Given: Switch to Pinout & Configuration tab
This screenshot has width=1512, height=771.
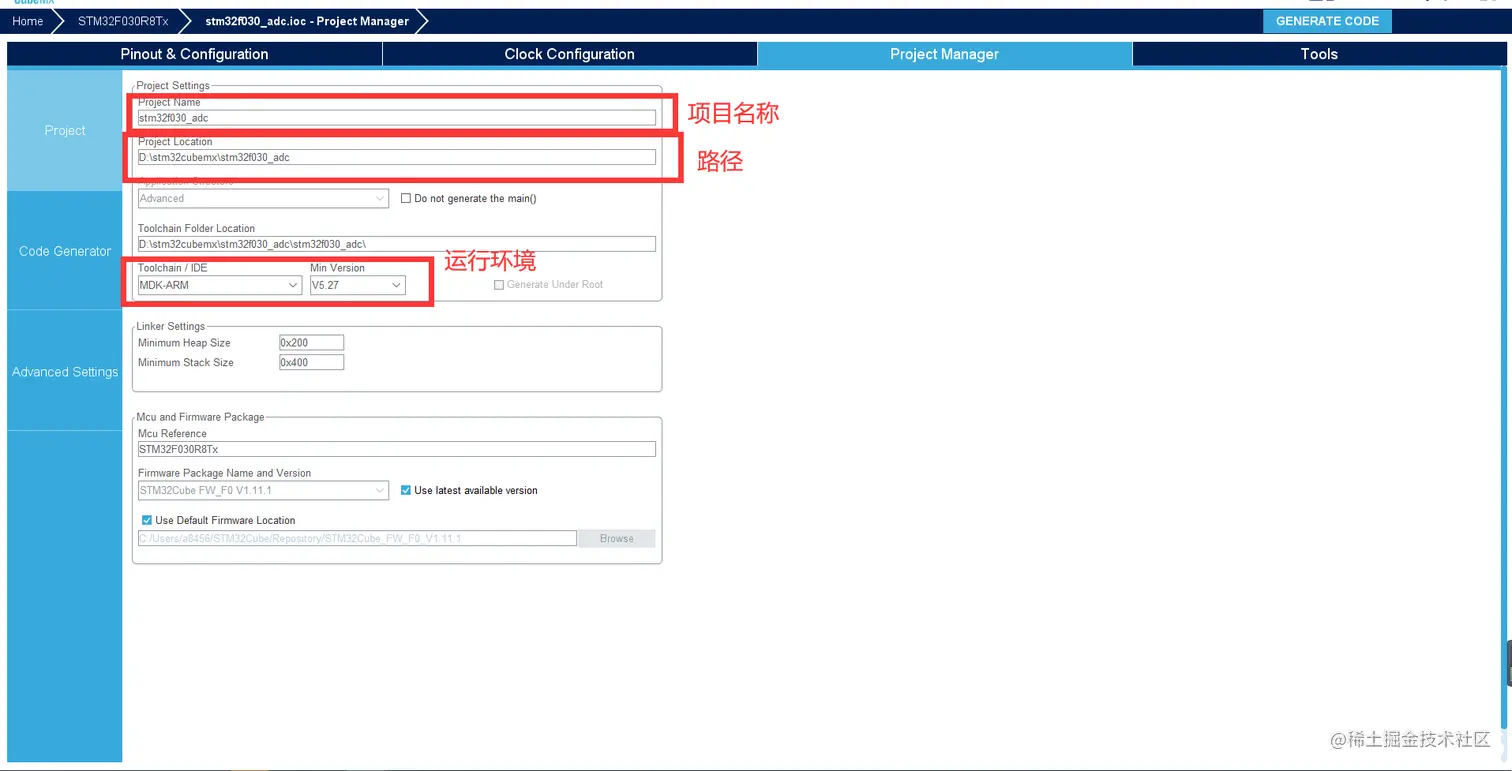Looking at the screenshot, I should coord(195,54).
